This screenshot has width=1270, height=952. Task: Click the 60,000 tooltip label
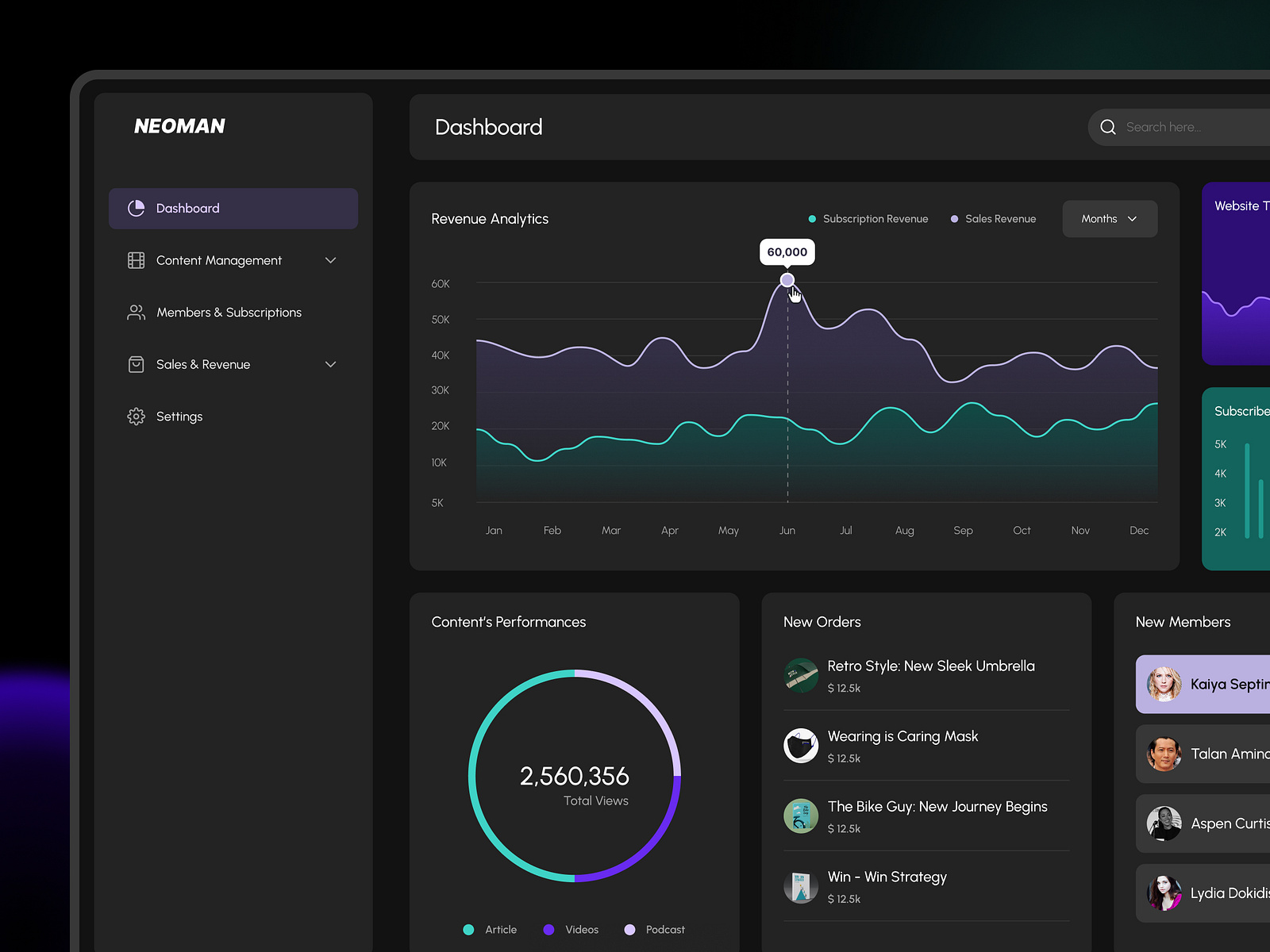787,252
